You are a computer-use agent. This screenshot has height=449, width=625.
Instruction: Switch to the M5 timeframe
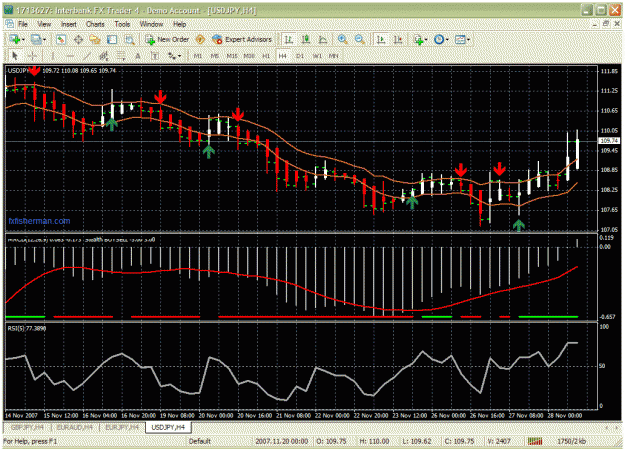tap(214, 56)
